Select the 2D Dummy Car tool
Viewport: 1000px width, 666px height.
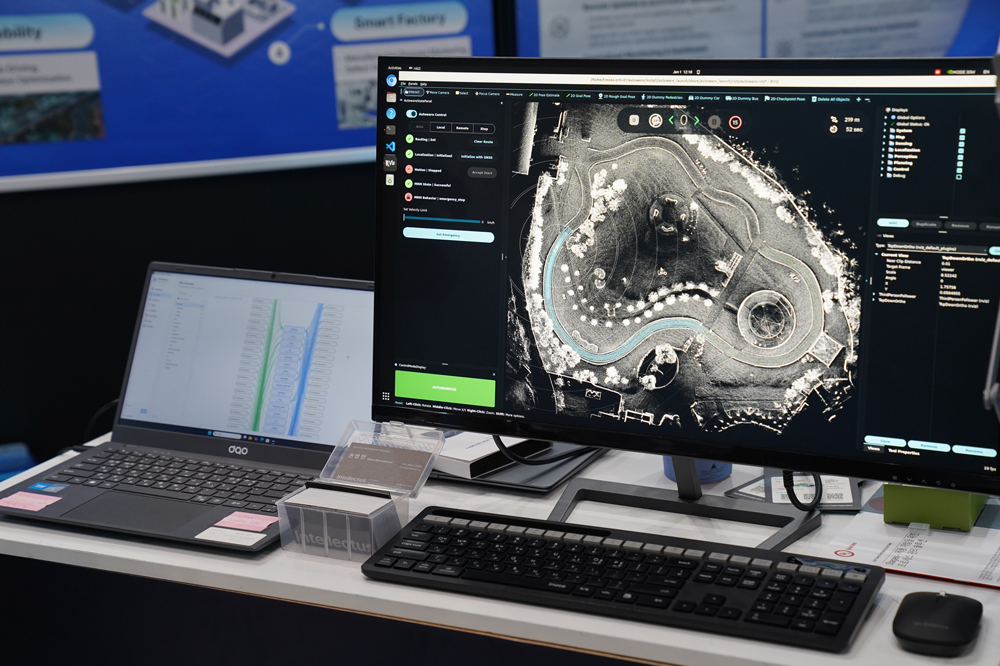coord(705,98)
